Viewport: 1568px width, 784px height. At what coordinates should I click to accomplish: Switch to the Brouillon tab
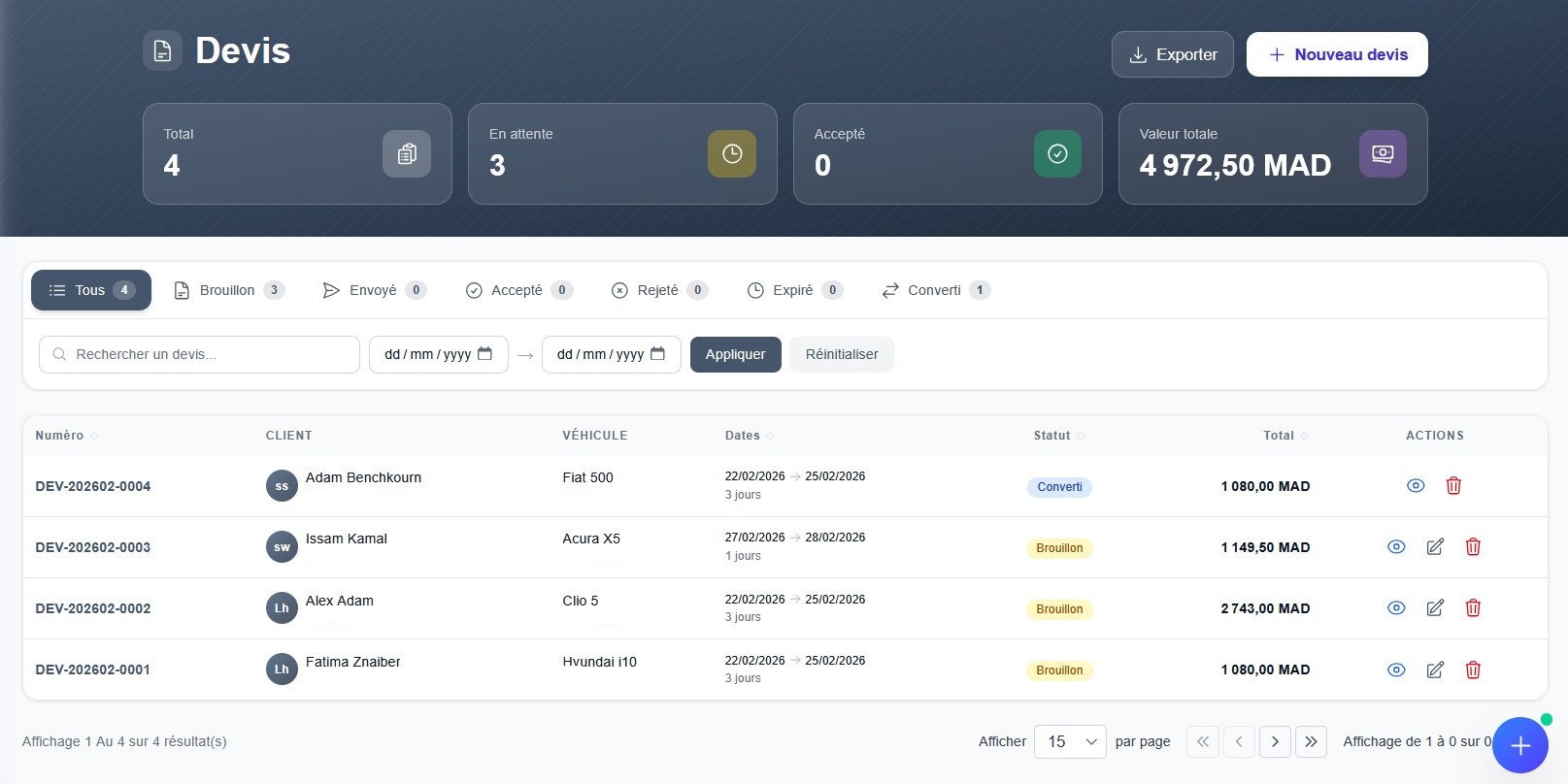pyautogui.click(x=228, y=290)
